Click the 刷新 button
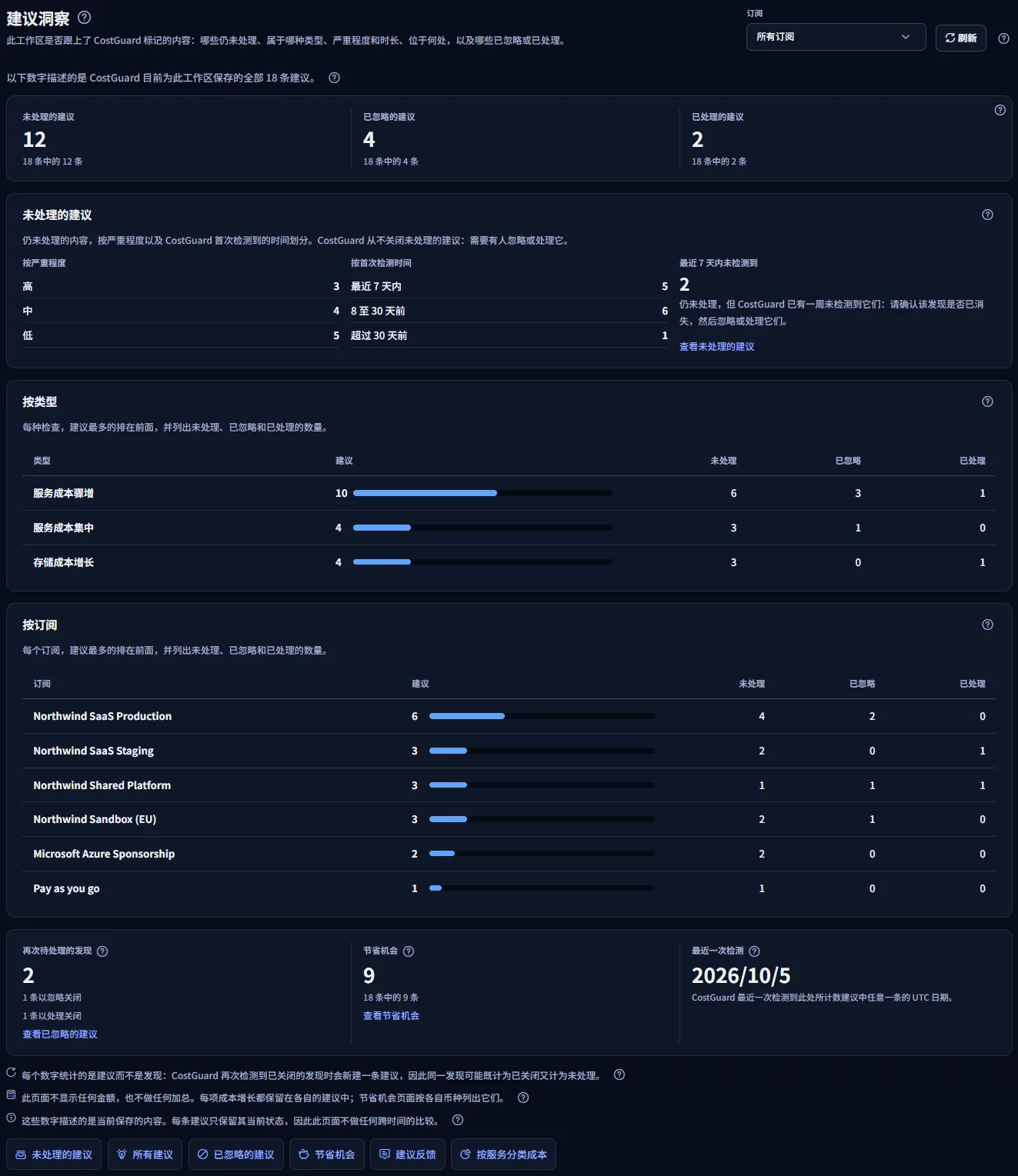The width and height of the screenshot is (1018, 1176). pyautogui.click(x=960, y=38)
